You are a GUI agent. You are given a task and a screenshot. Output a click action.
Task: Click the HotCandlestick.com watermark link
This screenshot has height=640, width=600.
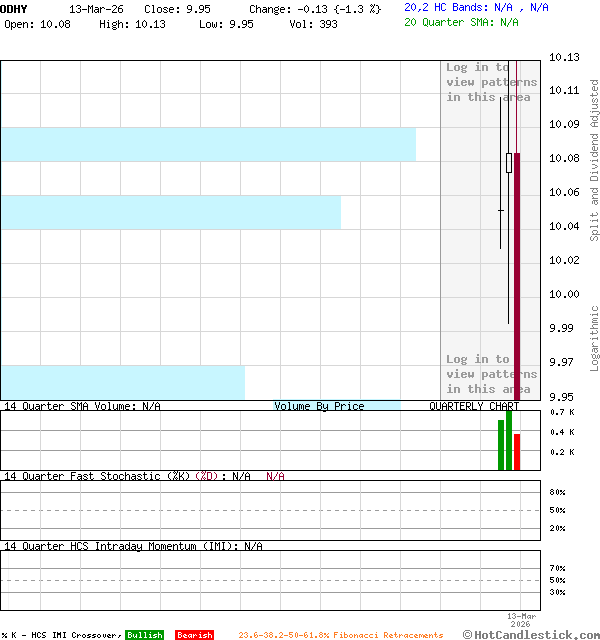tap(530, 634)
